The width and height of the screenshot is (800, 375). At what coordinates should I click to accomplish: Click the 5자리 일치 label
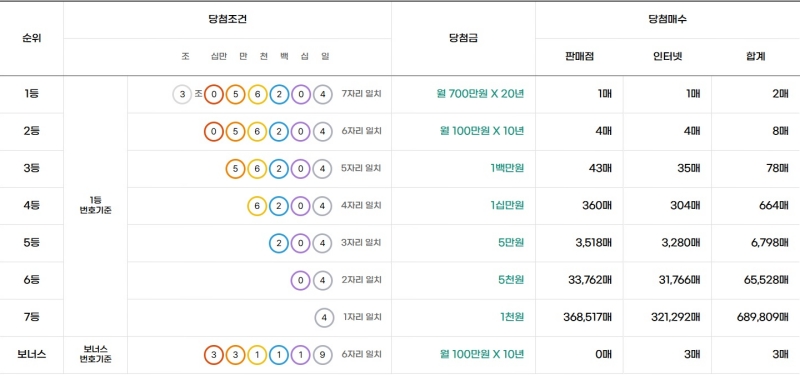pos(362,168)
